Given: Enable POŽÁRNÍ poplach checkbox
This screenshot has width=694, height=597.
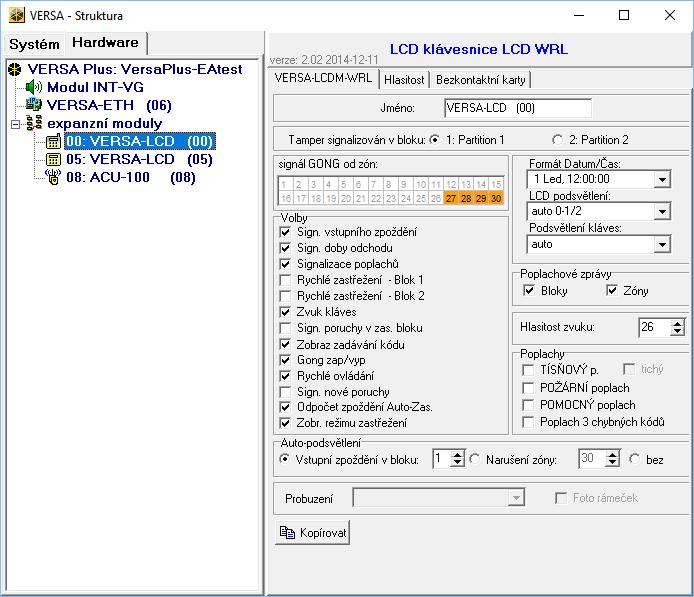Looking at the screenshot, I should tap(528, 388).
